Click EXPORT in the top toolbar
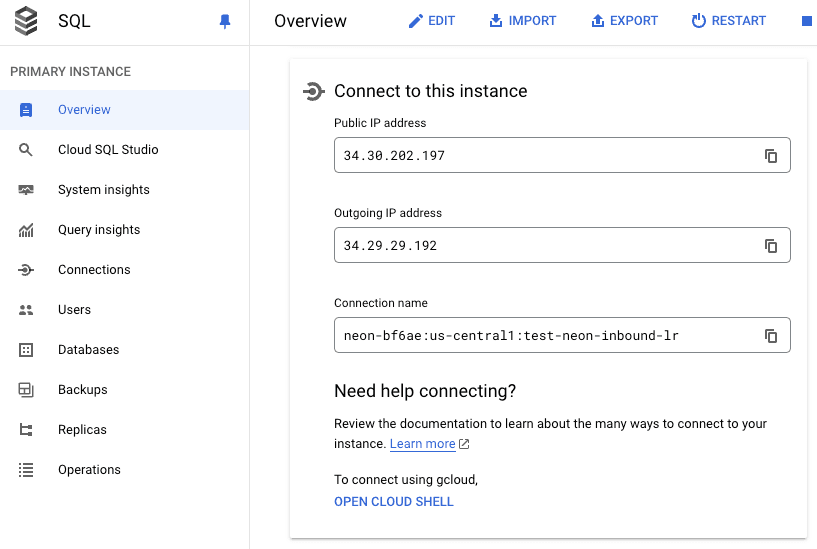Screen dimensions: 817x549 (624, 21)
